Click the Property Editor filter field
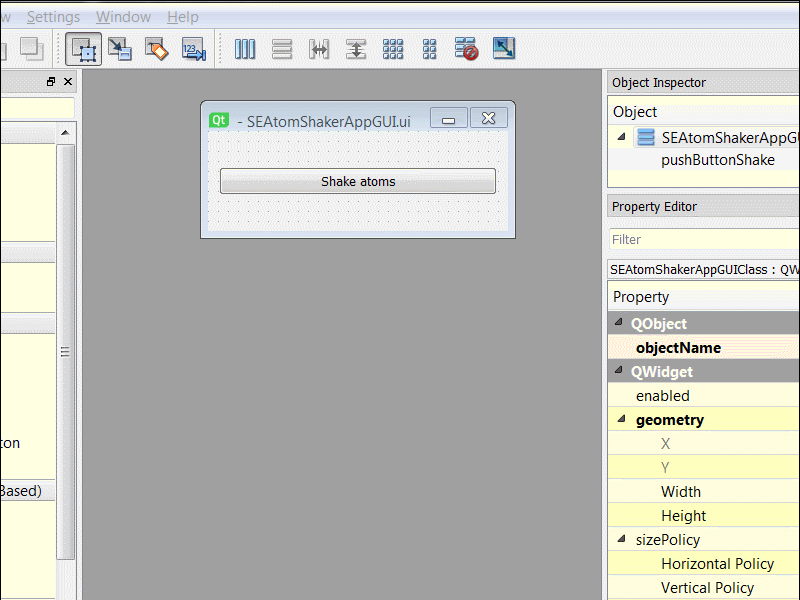800x600 pixels. point(703,240)
